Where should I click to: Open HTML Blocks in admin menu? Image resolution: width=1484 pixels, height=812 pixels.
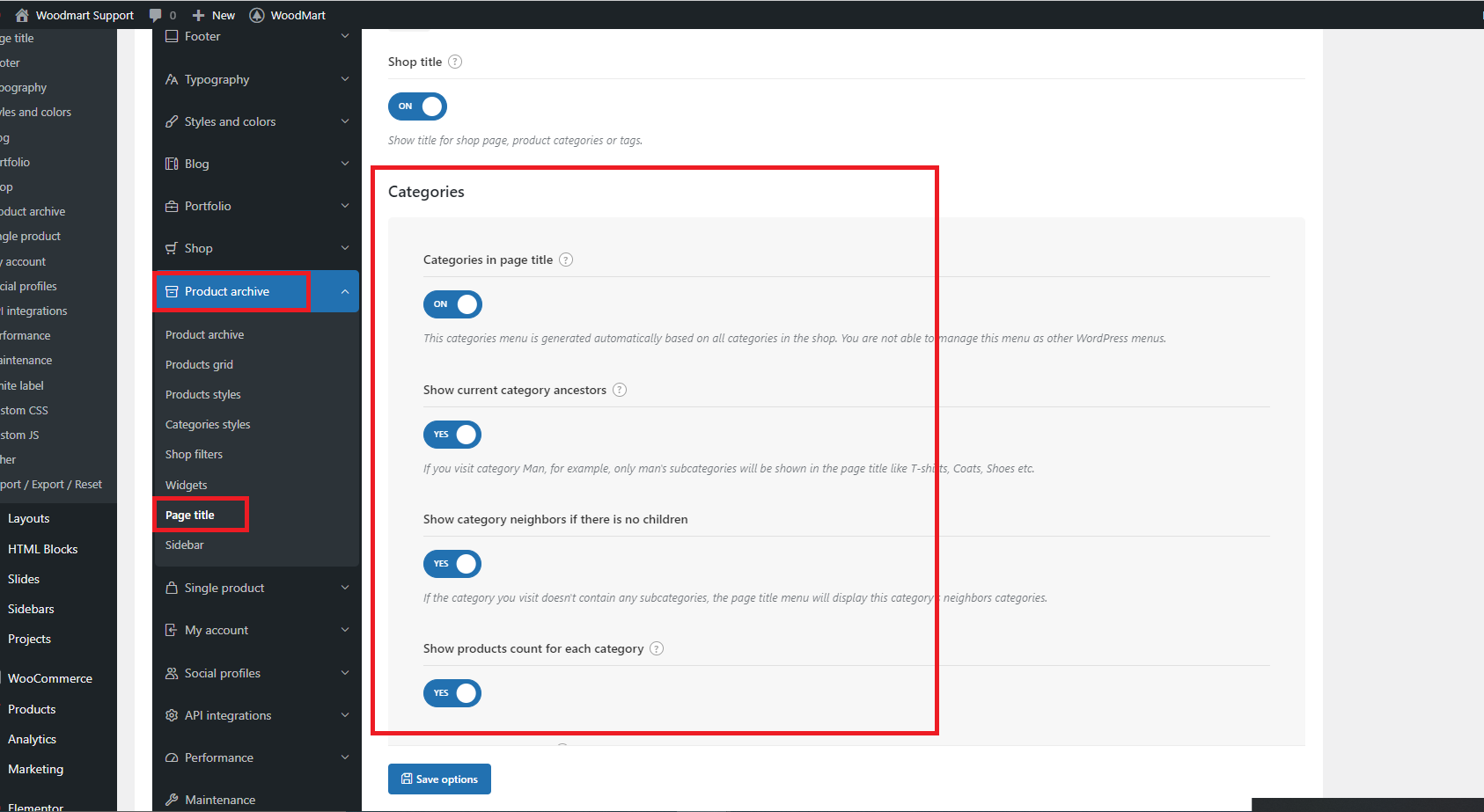coord(43,549)
